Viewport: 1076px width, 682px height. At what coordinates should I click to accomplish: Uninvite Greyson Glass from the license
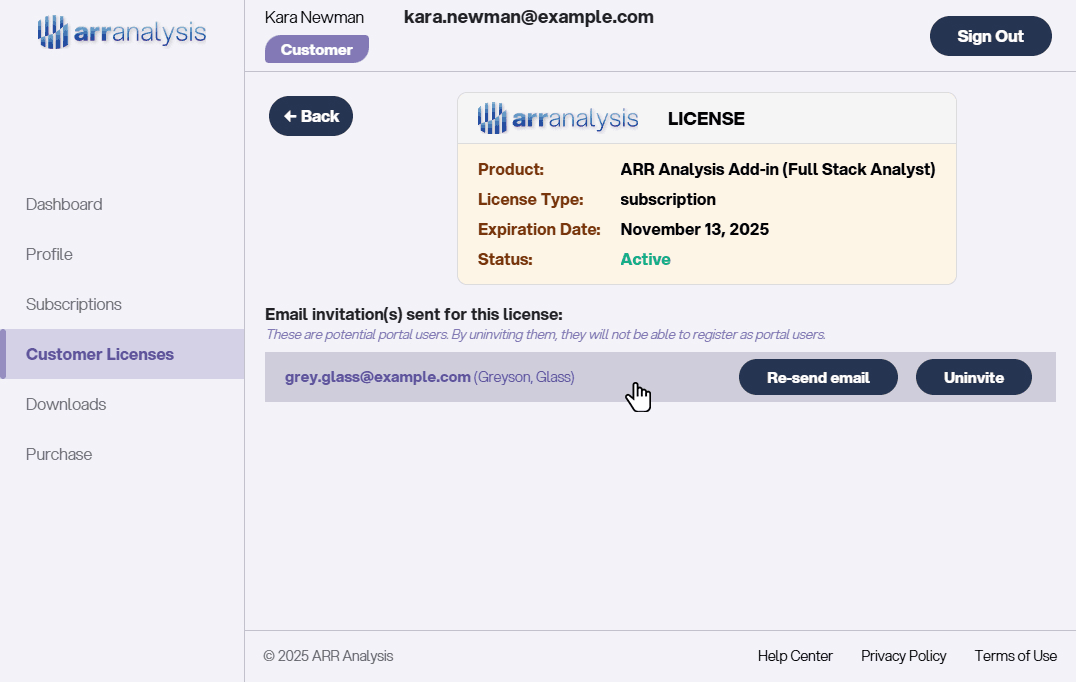(973, 377)
